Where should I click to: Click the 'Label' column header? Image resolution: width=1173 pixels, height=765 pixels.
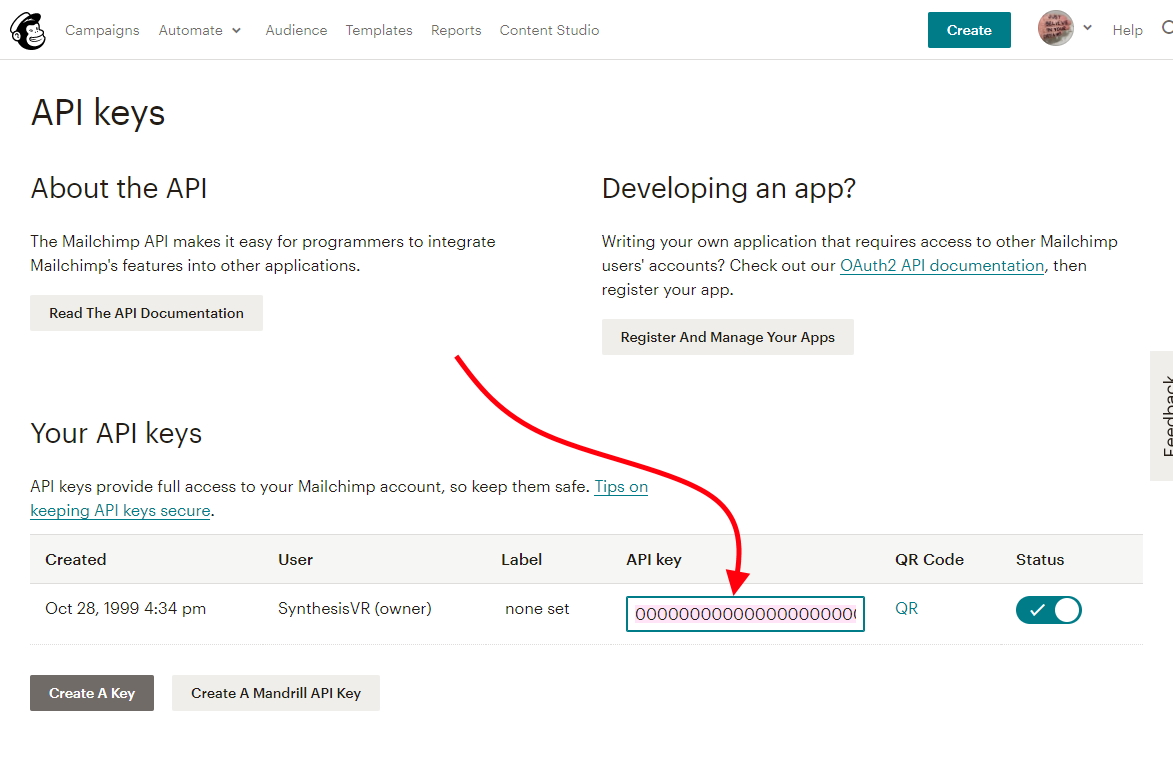pyautogui.click(x=521, y=559)
